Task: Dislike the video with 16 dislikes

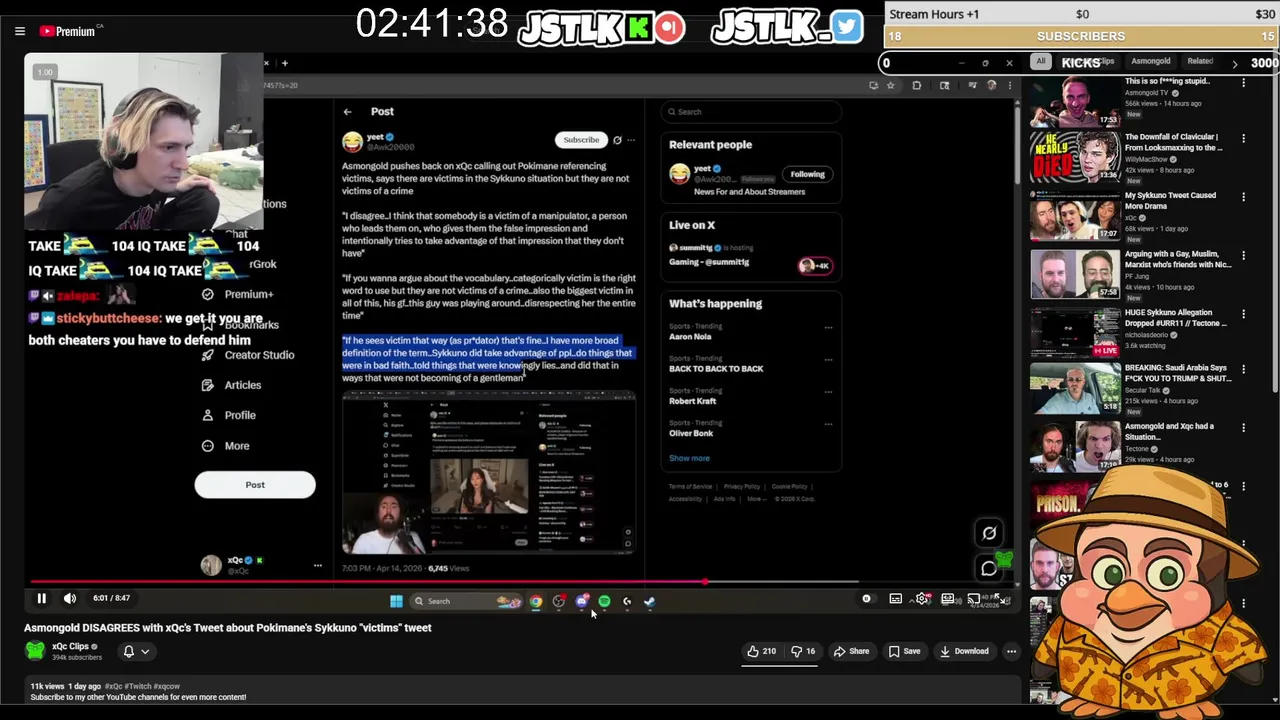Action: coord(803,651)
